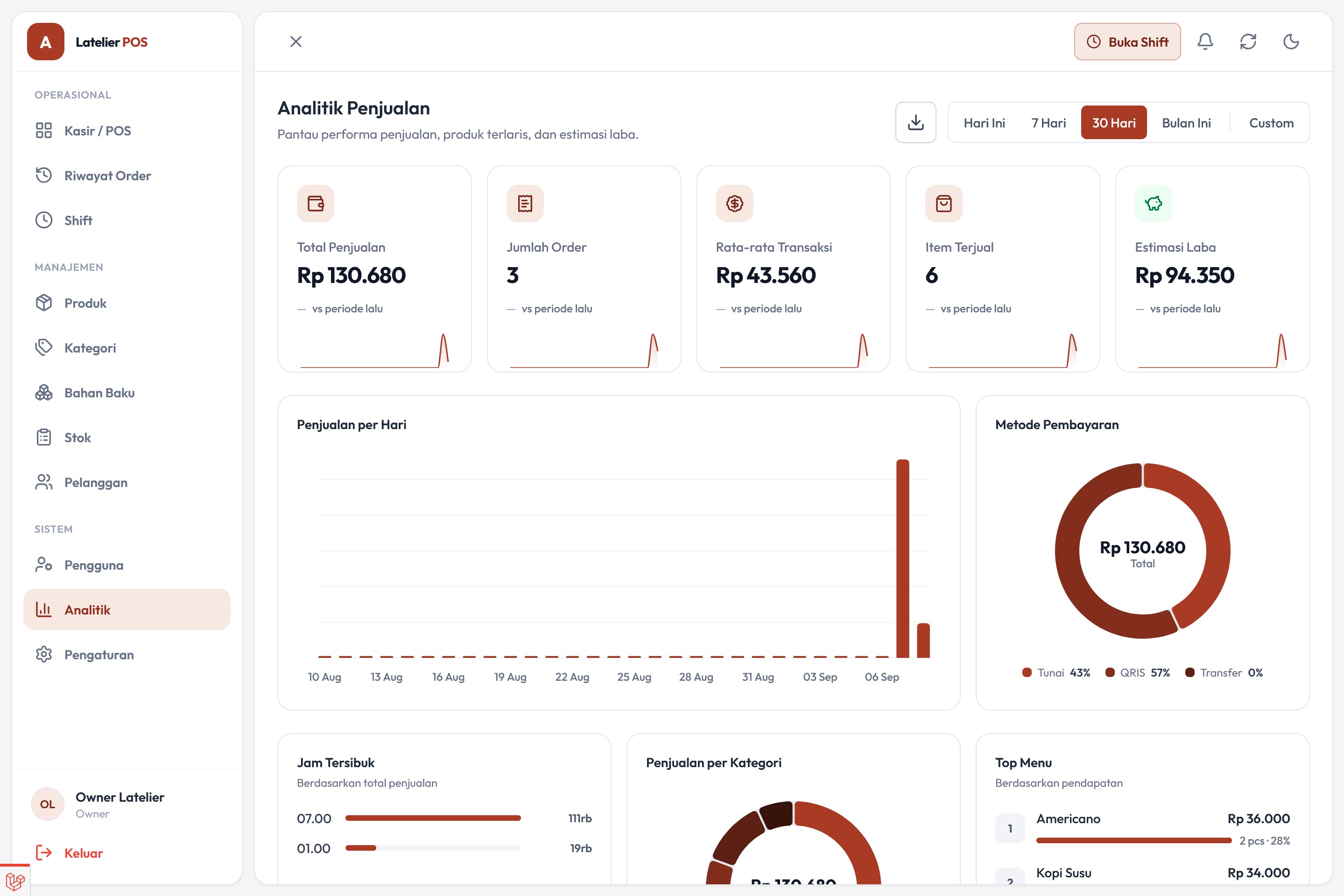Click bag icon on Item Terjual card
Screen dimensions: 1344x896
tap(943, 204)
